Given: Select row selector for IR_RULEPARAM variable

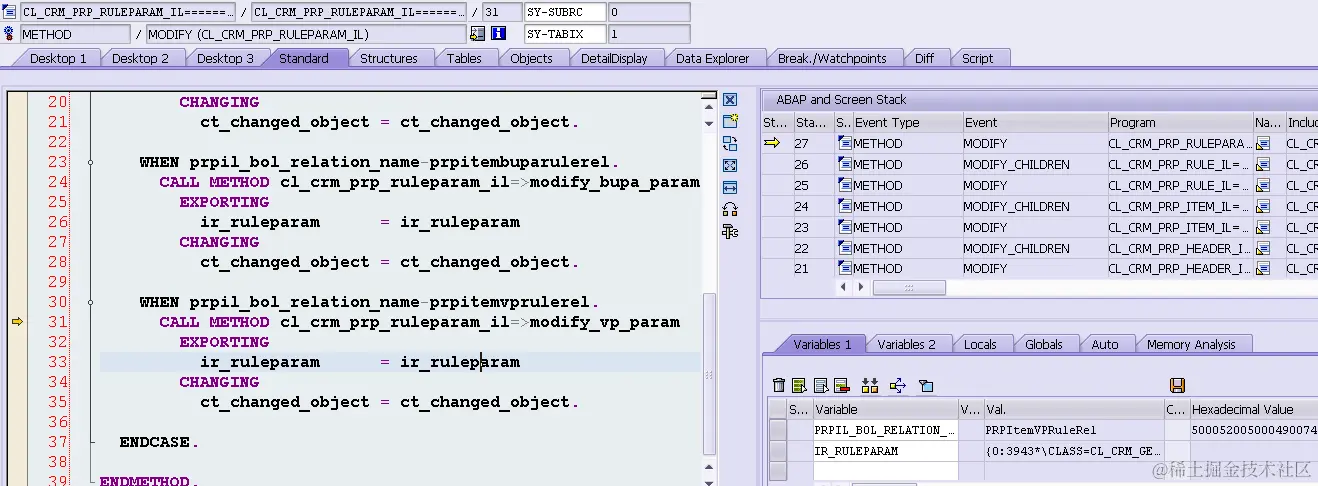Looking at the screenshot, I should click(778, 451).
